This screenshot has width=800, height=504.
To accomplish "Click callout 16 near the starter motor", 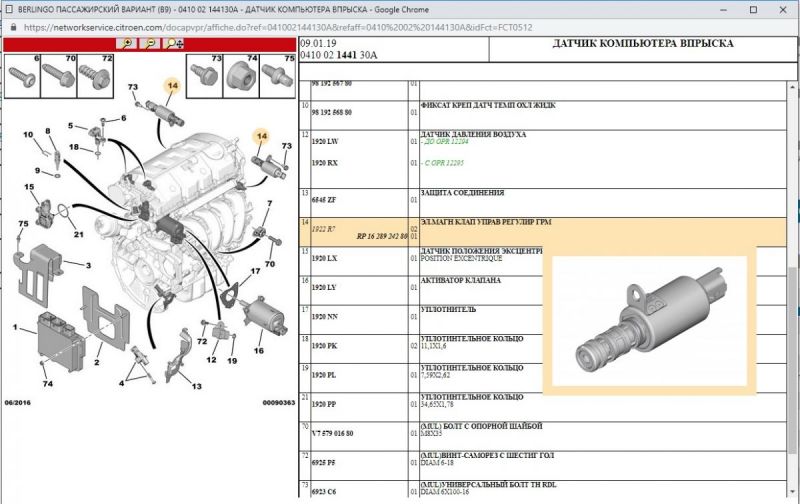I will click(x=259, y=350).
